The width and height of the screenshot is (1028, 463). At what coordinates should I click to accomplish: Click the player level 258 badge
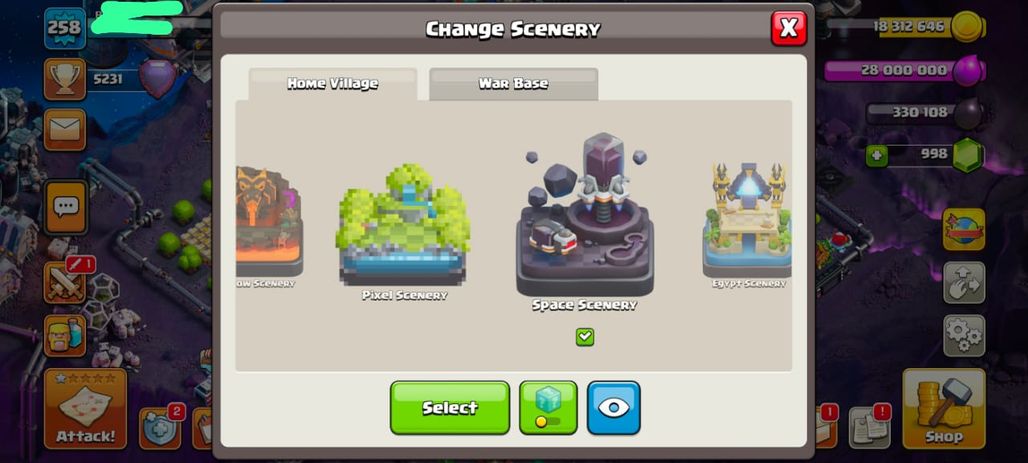65,28
